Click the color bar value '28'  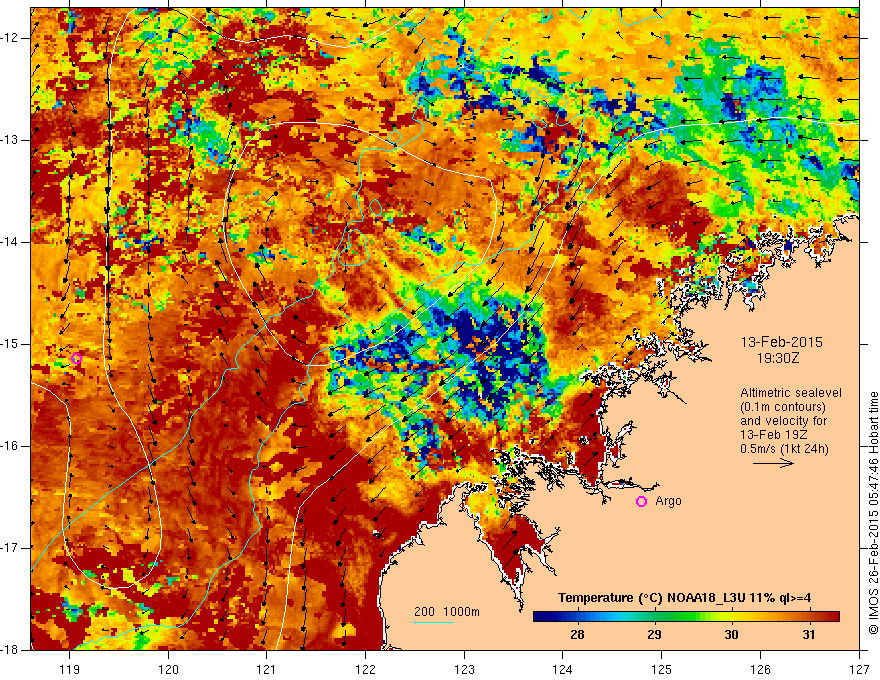point(577,635)
